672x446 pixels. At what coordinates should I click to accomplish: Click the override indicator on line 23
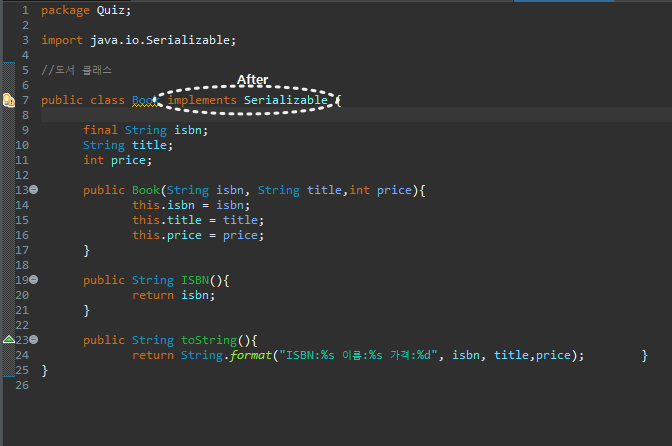9,340
